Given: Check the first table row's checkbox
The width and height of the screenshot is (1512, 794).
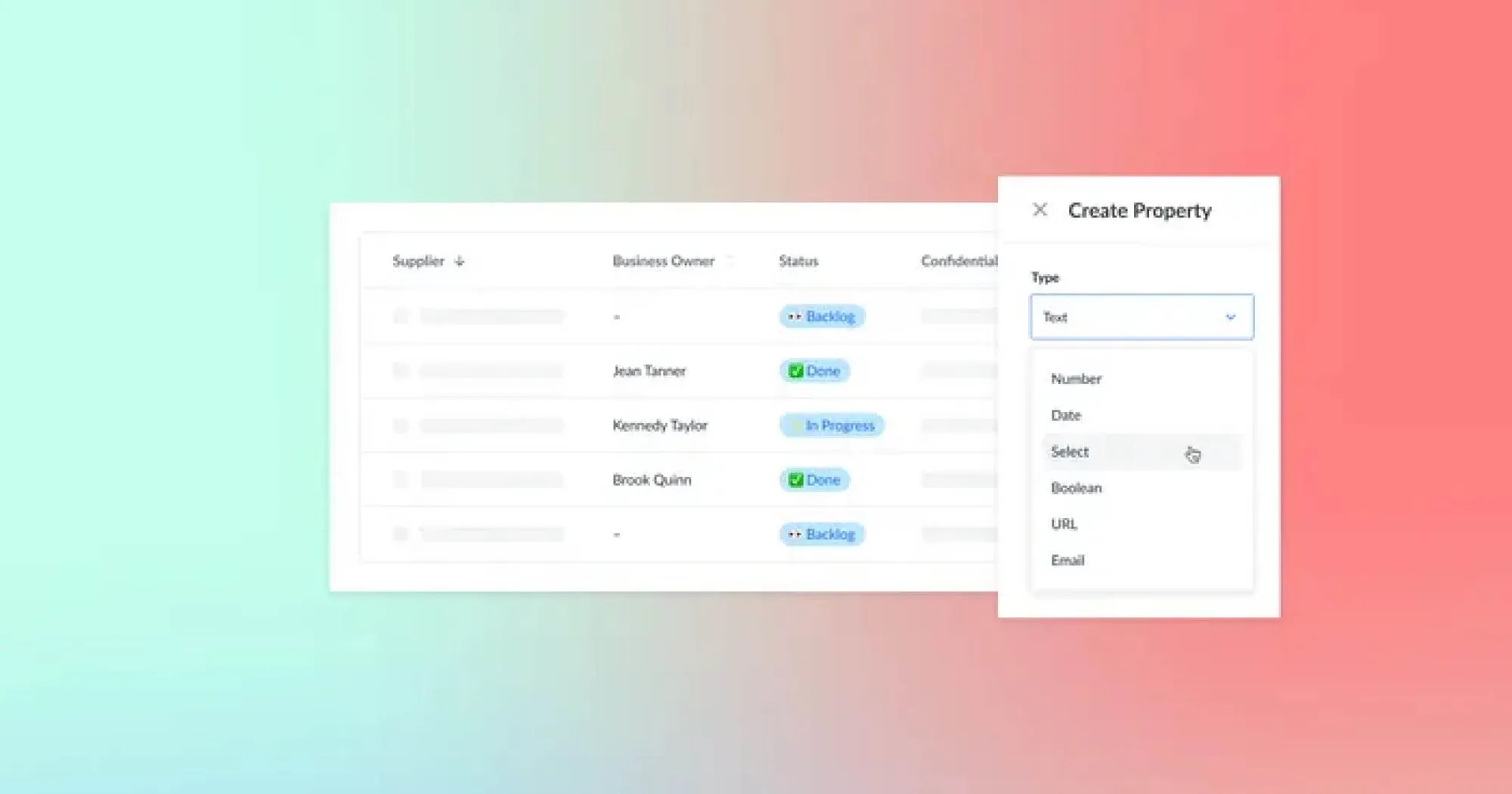Looking at the screenshot, I should click(x=401, y=316).
